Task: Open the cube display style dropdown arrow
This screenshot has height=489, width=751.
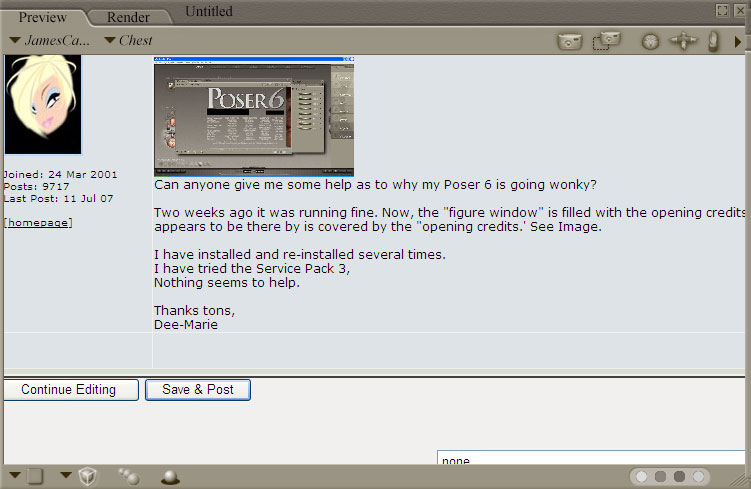Action: pos(66,475)
